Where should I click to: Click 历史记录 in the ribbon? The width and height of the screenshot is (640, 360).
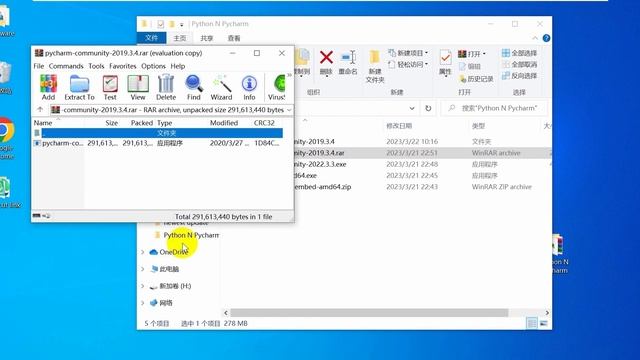476,79
